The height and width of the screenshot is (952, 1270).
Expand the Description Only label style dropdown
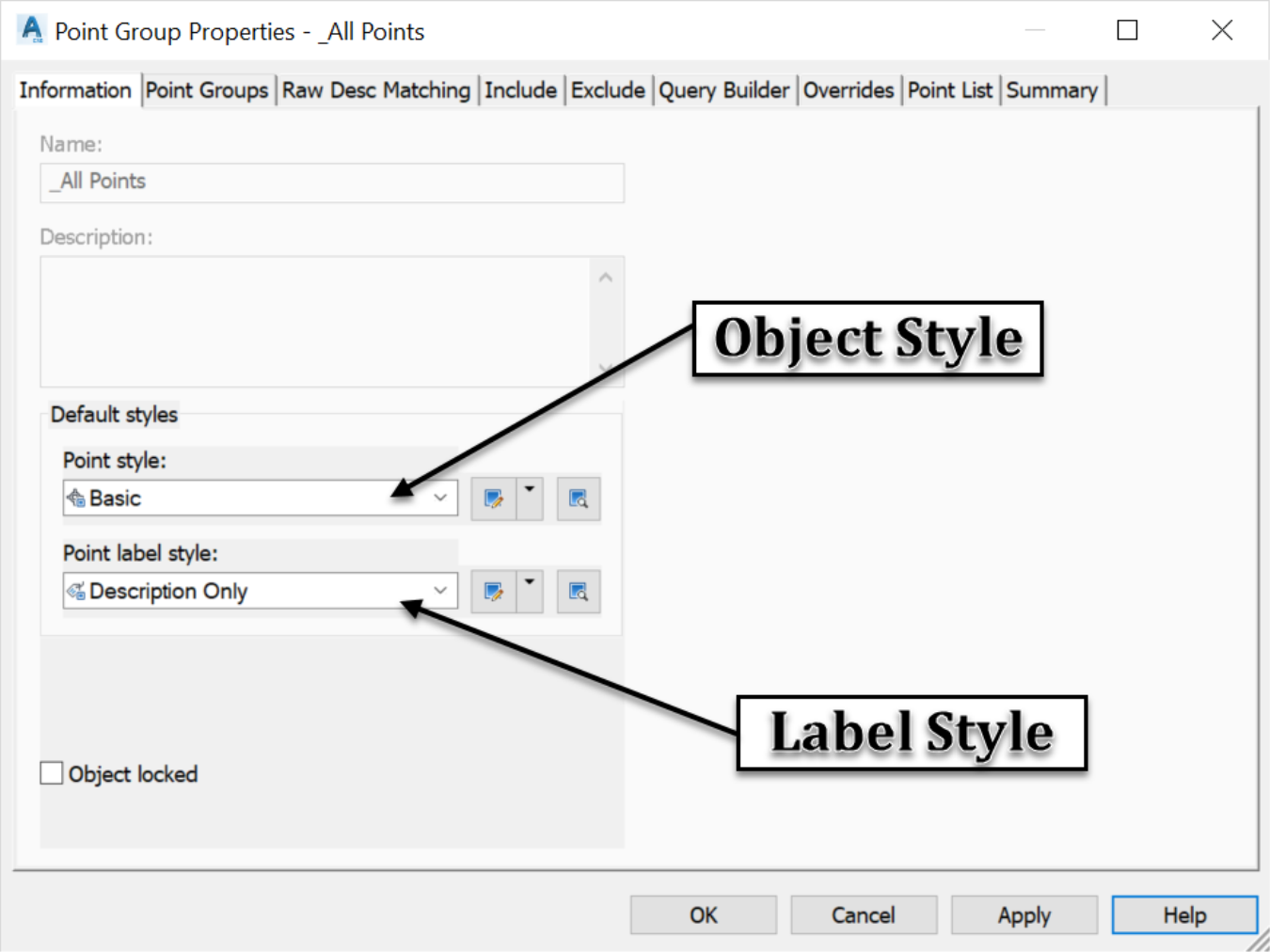[x=440, y=591]
